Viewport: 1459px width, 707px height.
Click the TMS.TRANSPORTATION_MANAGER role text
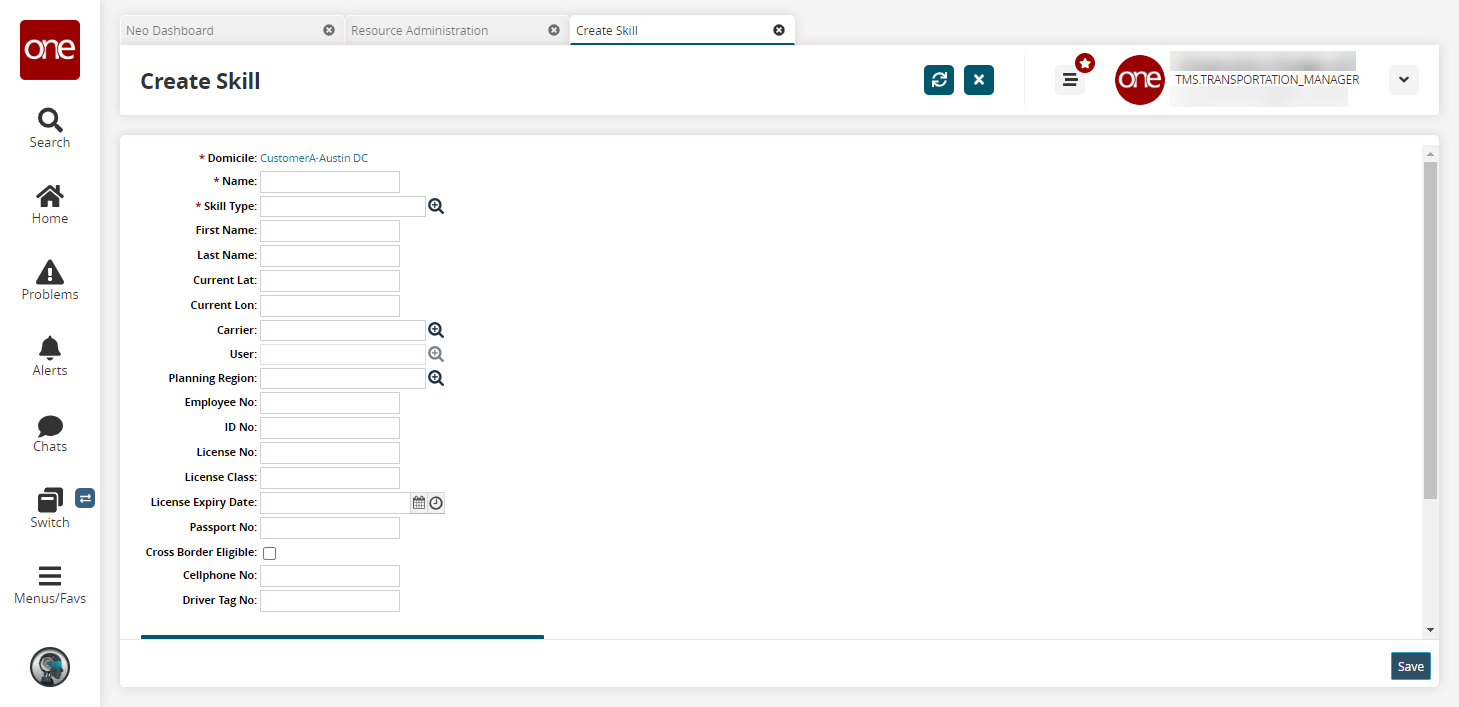pos(1267,80)
